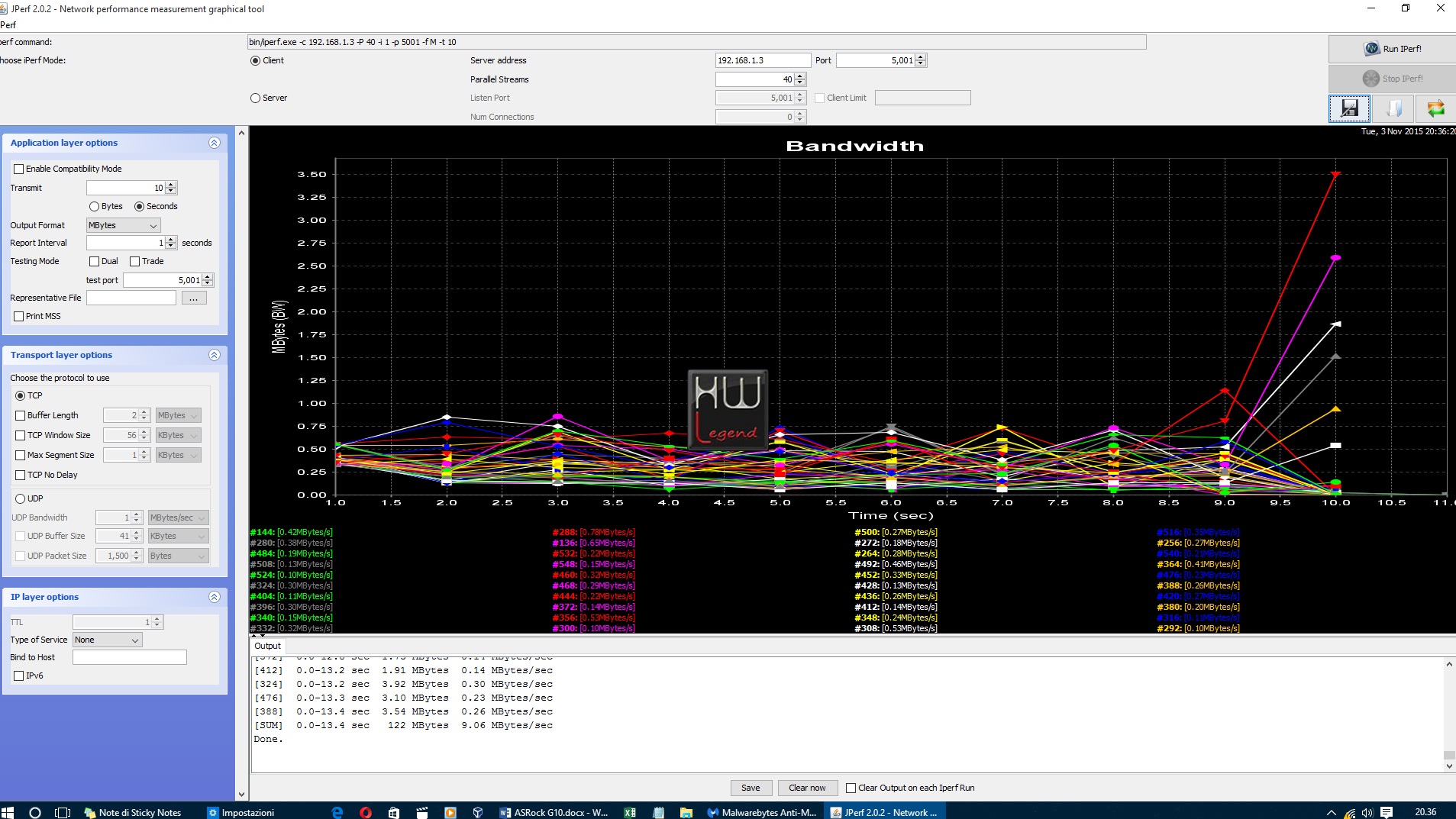Screen dimensions: 1456x819
Task: Decrease the Transmit value with down arrow
Action: tap(171, 191)
